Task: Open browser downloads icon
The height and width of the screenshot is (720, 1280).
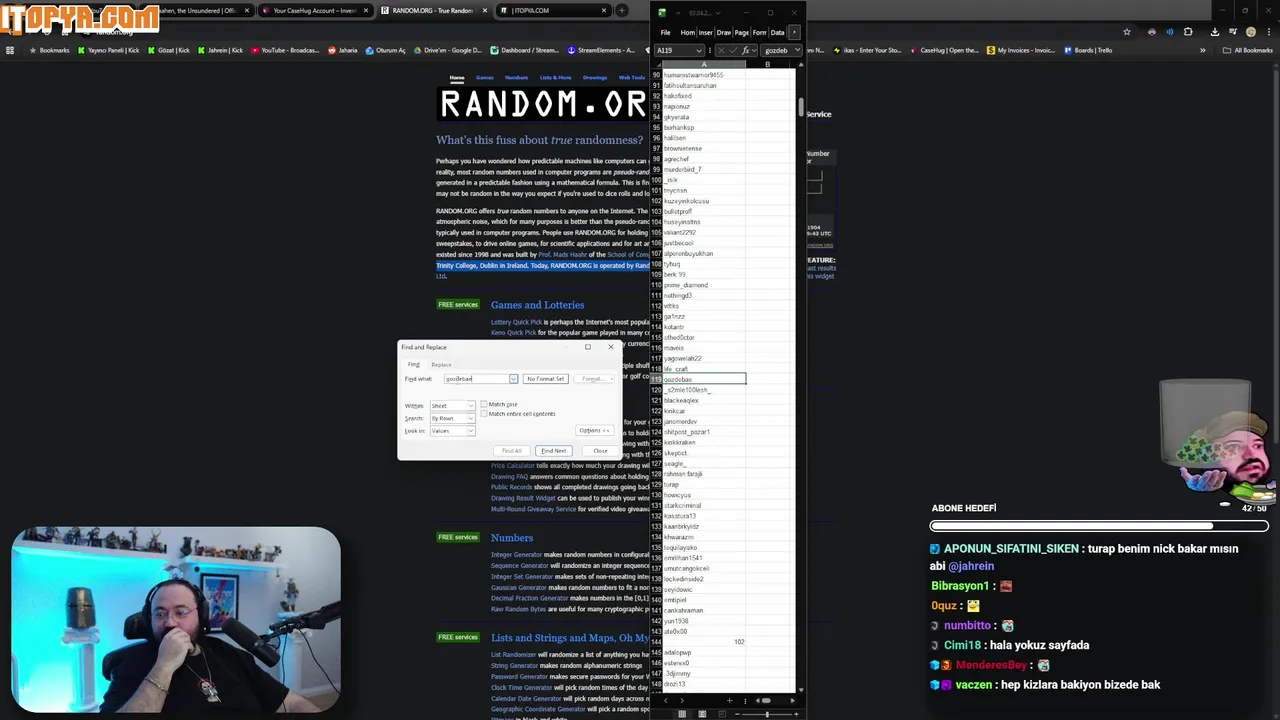Action: pos(1215,32)
